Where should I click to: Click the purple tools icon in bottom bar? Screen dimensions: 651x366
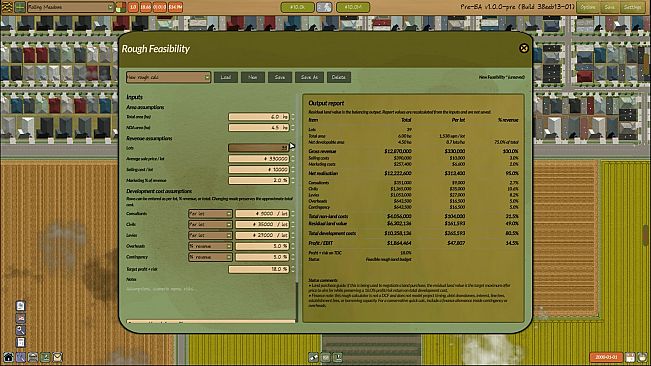(20, 357)
